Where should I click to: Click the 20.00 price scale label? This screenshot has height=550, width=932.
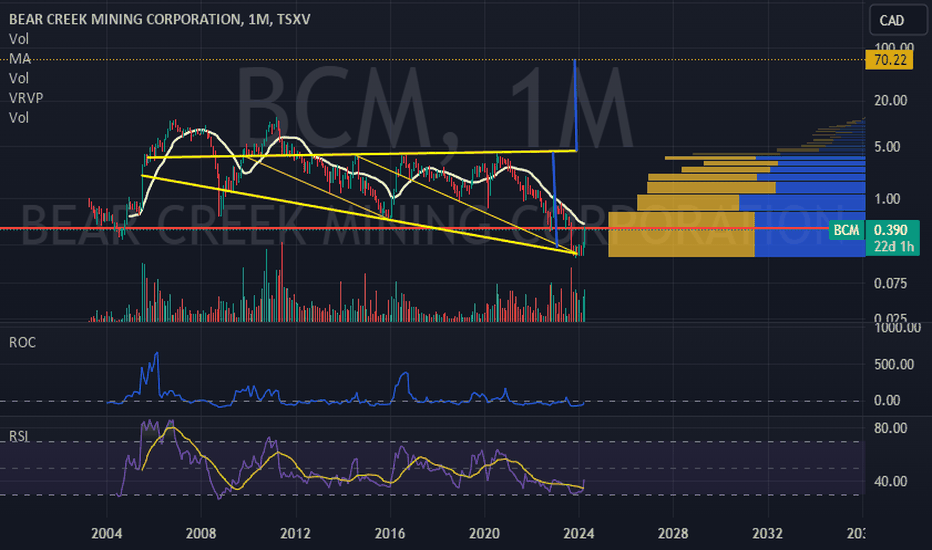click(x=890, y=100)
